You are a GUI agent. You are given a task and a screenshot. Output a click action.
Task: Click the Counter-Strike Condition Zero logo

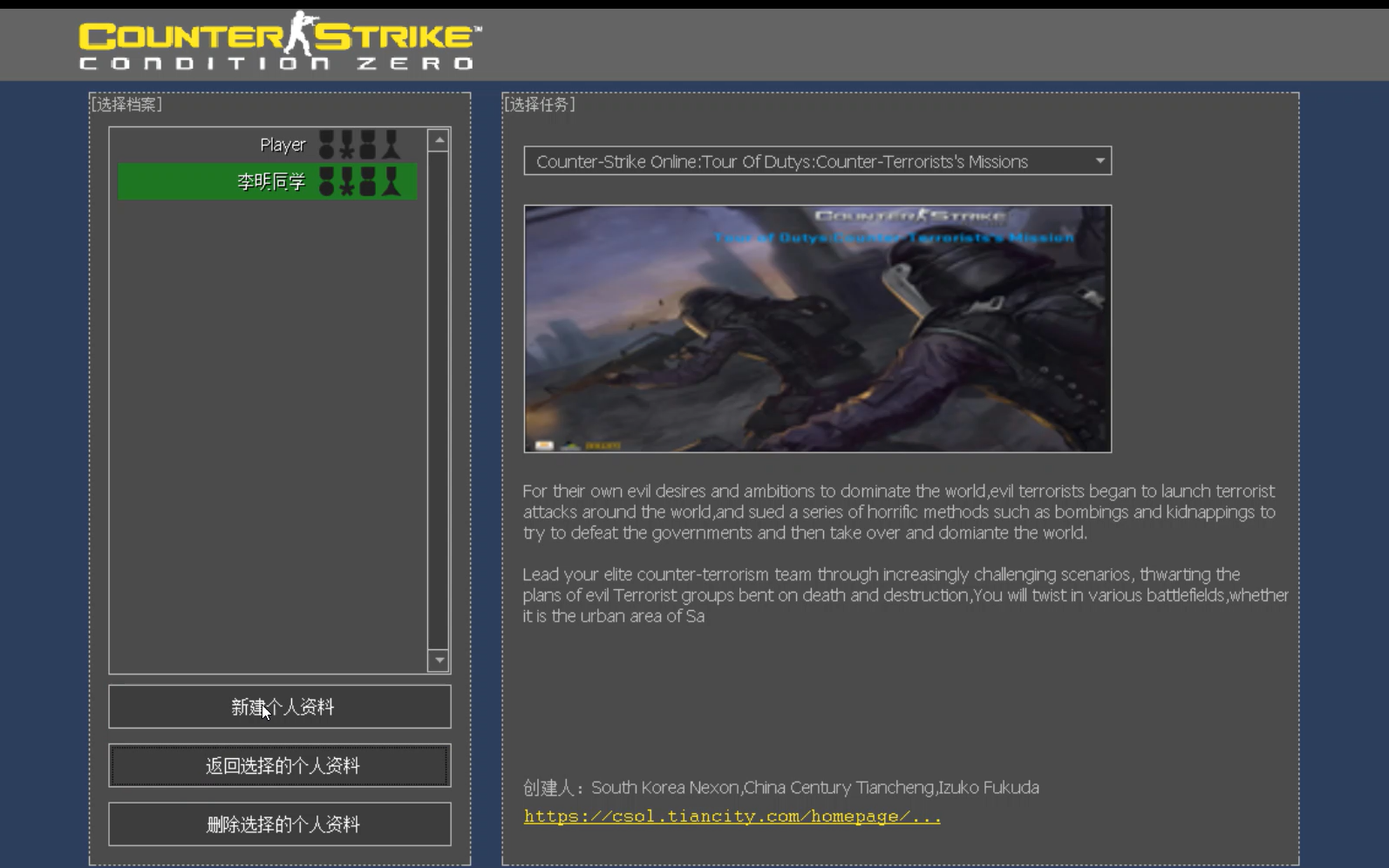pos(280,41)
